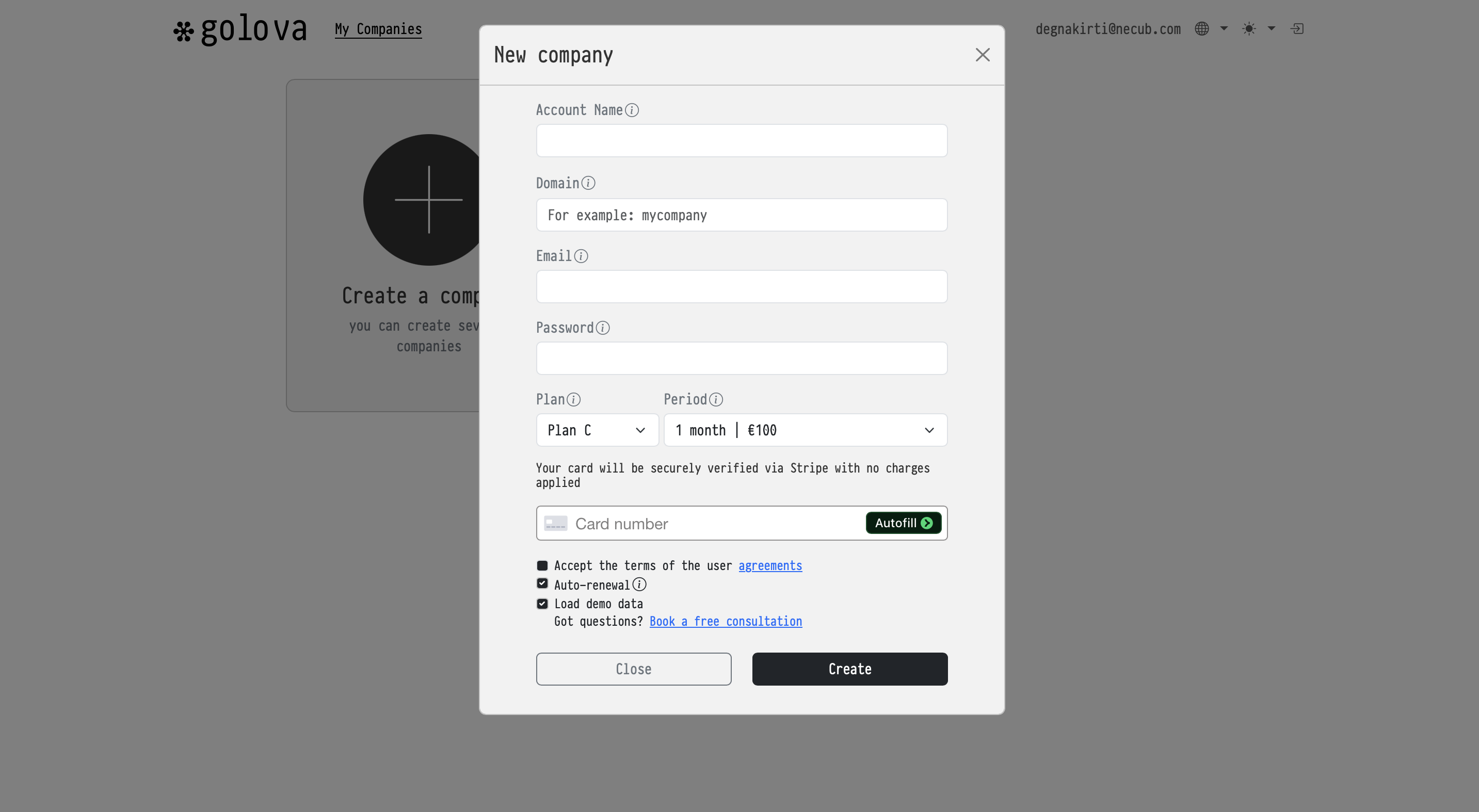Click the large plus create-company circle
The width and height of the screenshot is (1479, 812).
428,200
